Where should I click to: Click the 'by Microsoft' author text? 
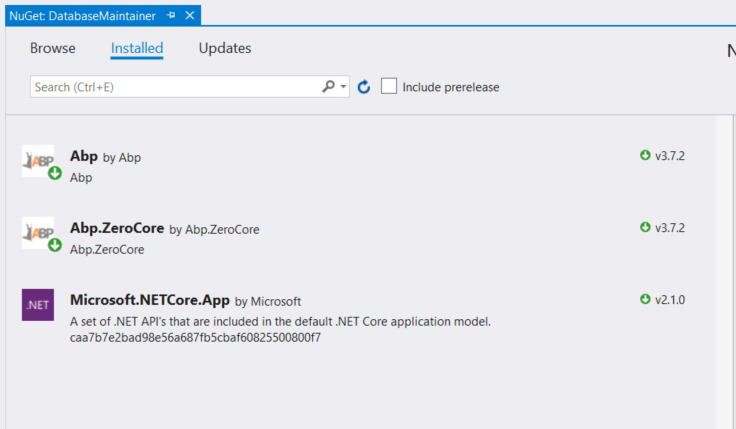[268, 301]
